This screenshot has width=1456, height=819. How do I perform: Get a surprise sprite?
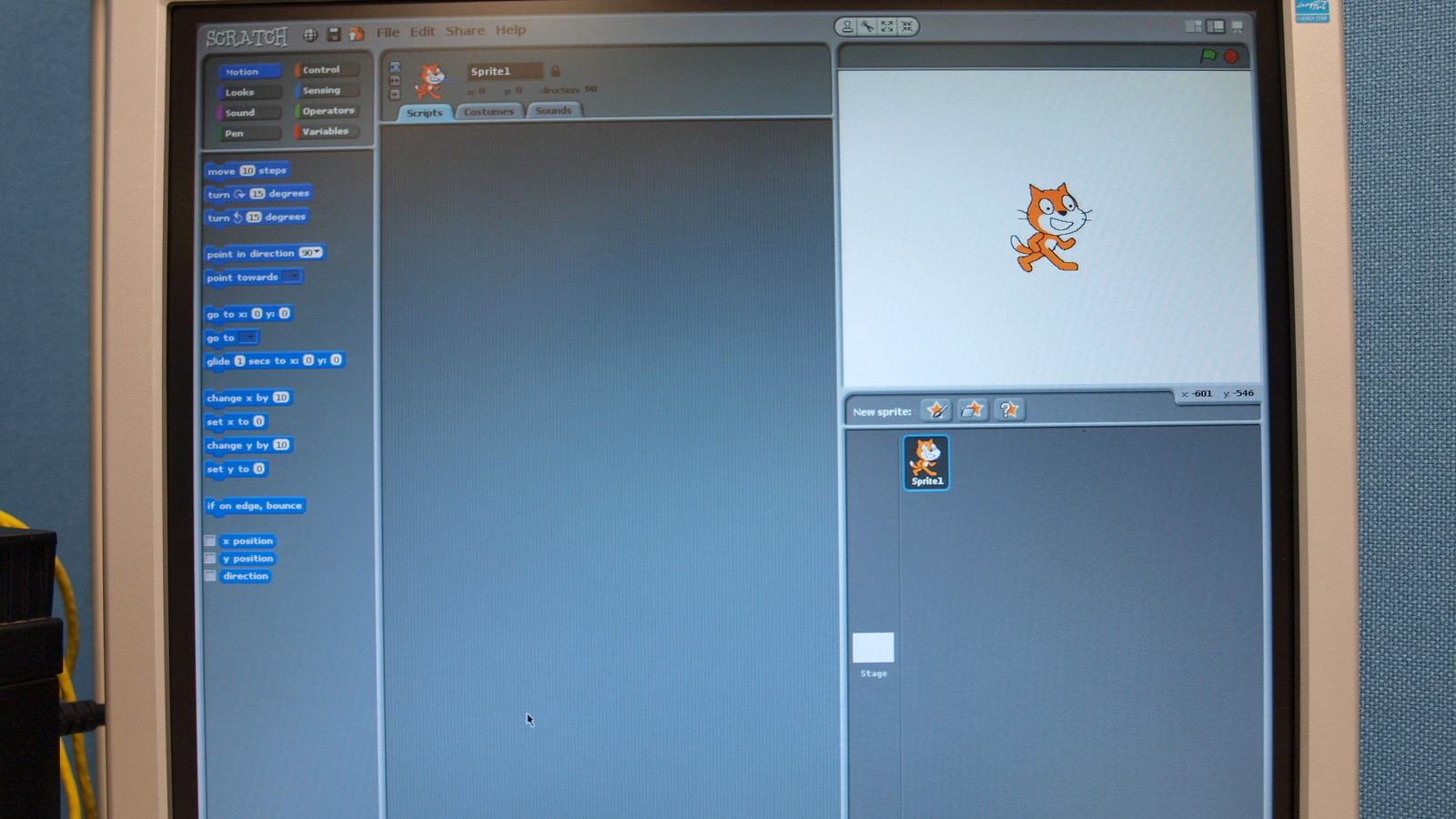1009,410
